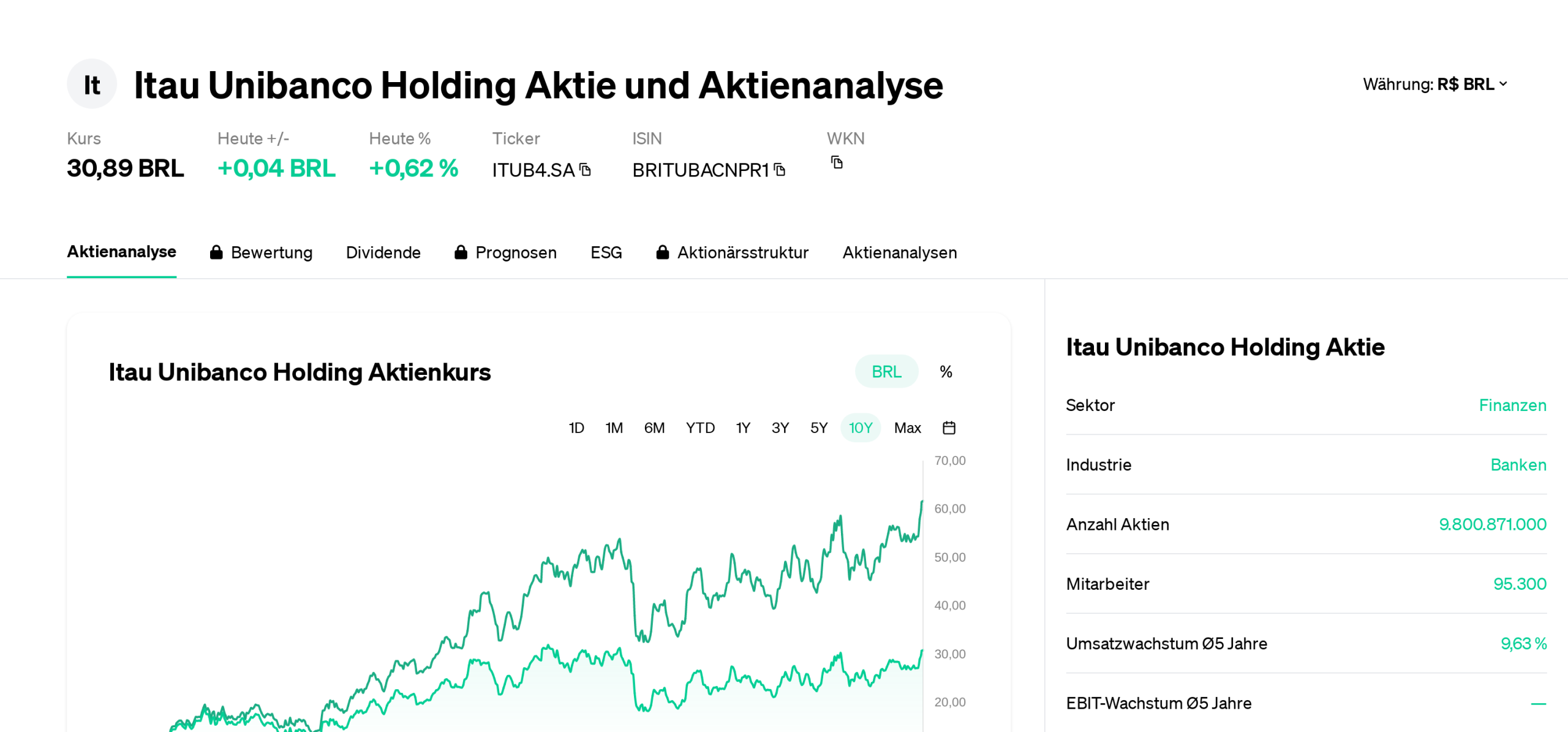Click the daily percentage +0,62 %
Image resolution: width=1568 pixels, height=732 pixels.
click(413, 168)
